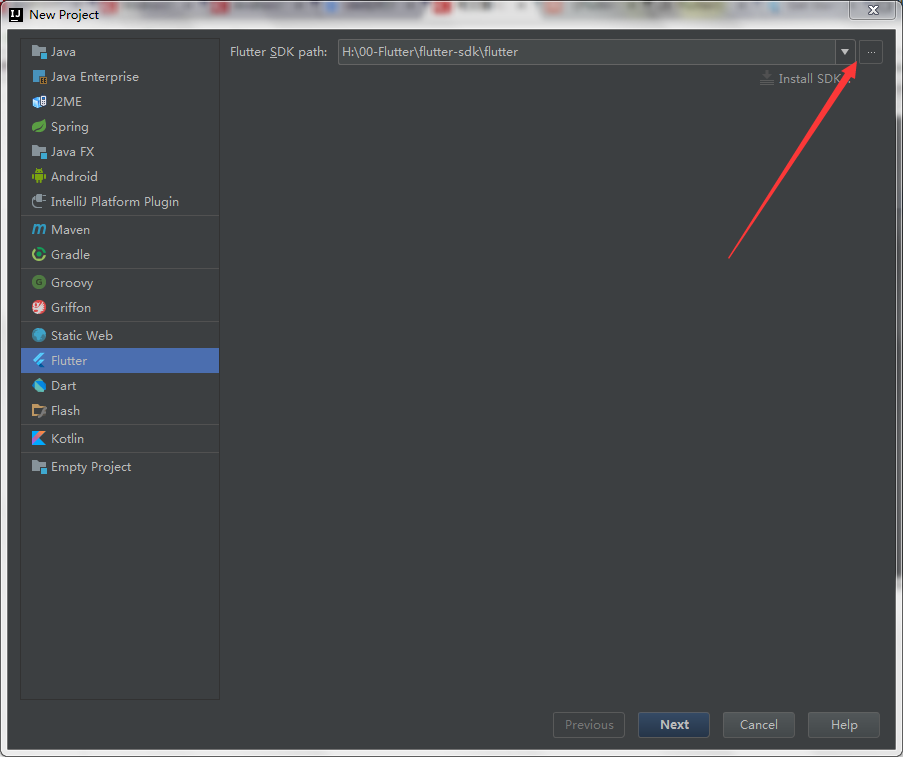Choose IntelliJ Platform Plugin in list
This screenshot has width=903, height=757.
point(114,202)
